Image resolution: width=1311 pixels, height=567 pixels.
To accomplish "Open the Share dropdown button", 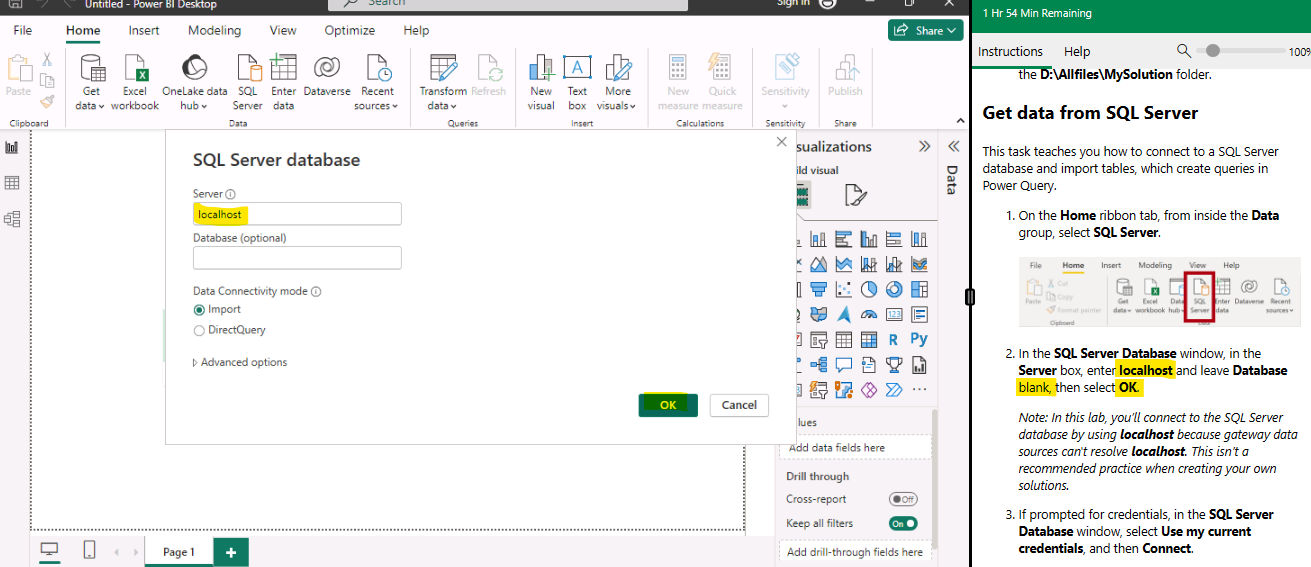I will (x=926, y=30).
